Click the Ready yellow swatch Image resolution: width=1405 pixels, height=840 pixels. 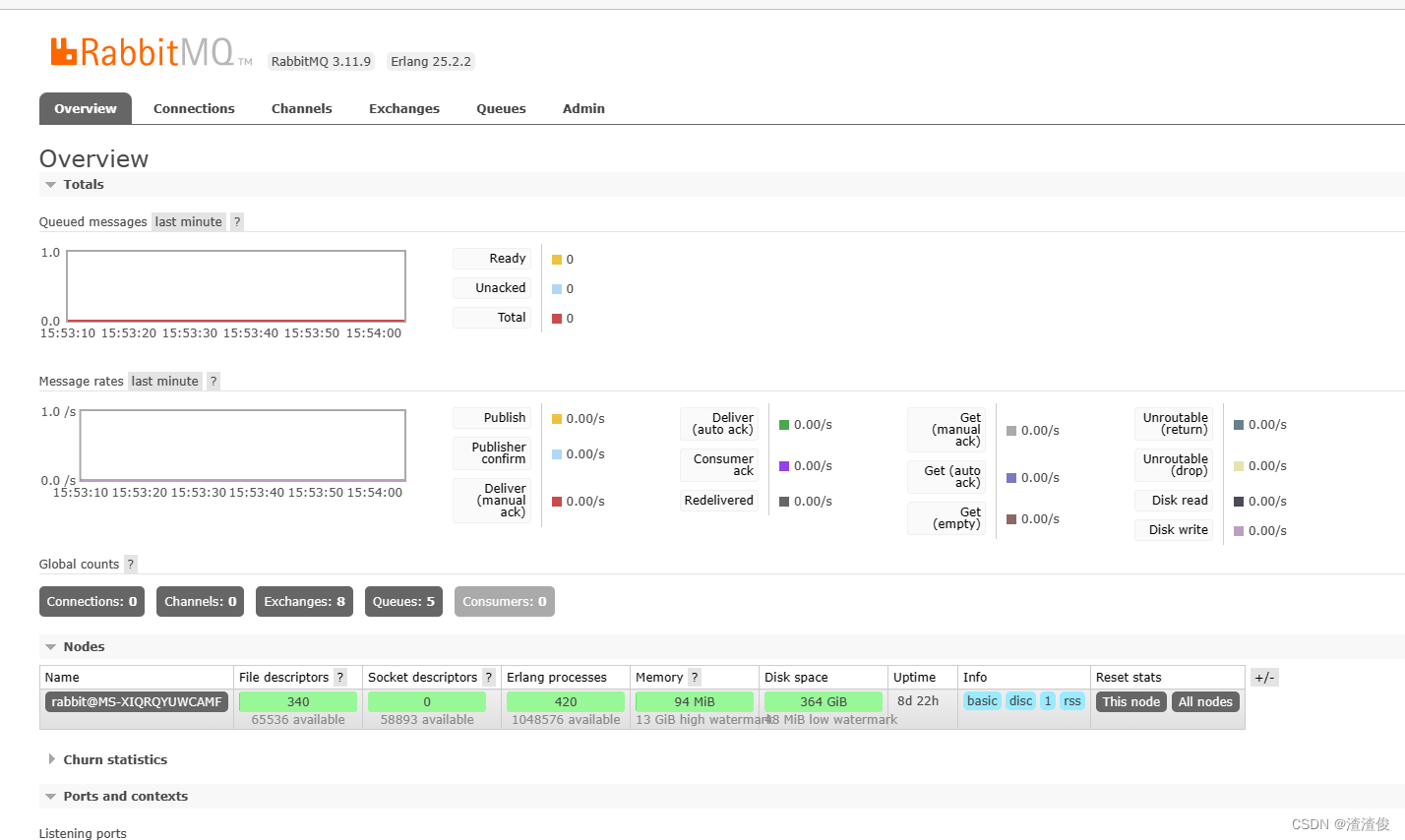(x=557, y=260)
